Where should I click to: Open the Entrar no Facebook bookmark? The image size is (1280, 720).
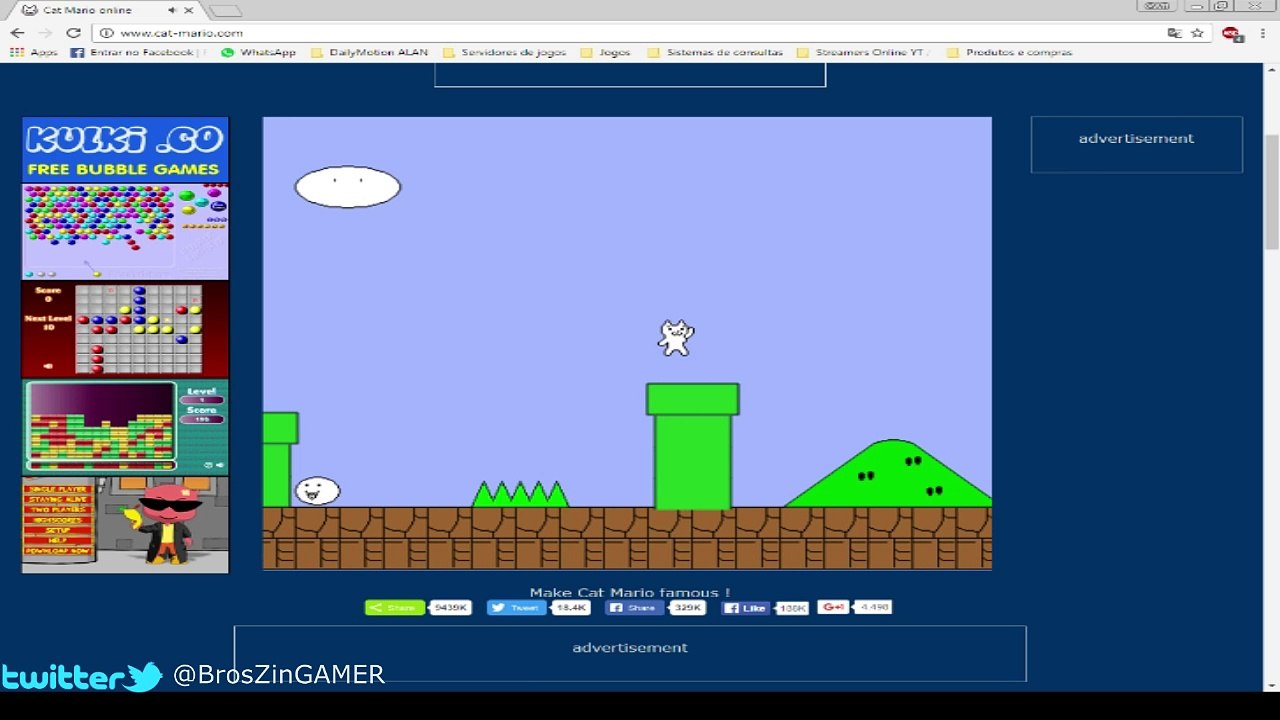138,52
